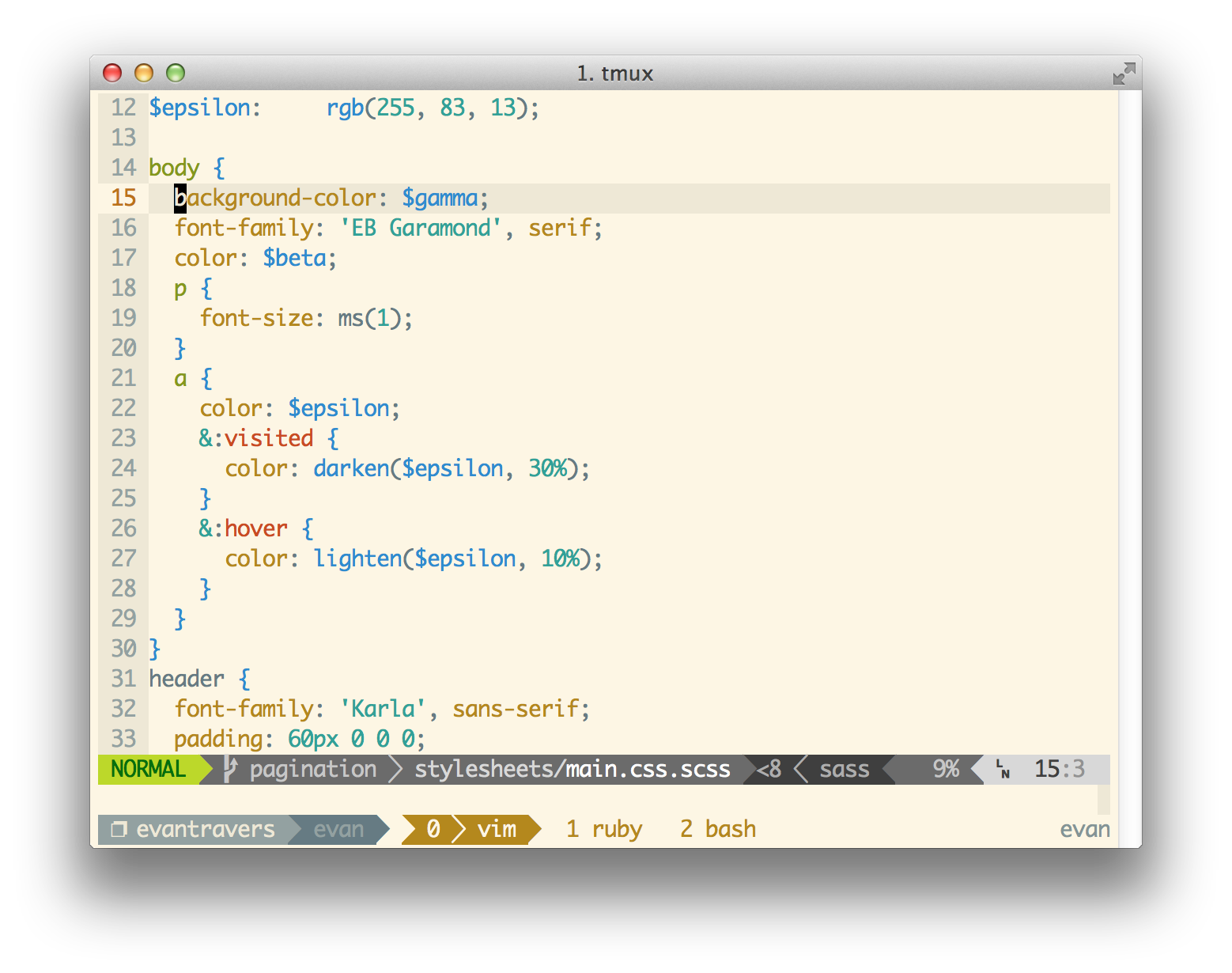
Task: Click the red close window button
Action: [x=112, y=73]
